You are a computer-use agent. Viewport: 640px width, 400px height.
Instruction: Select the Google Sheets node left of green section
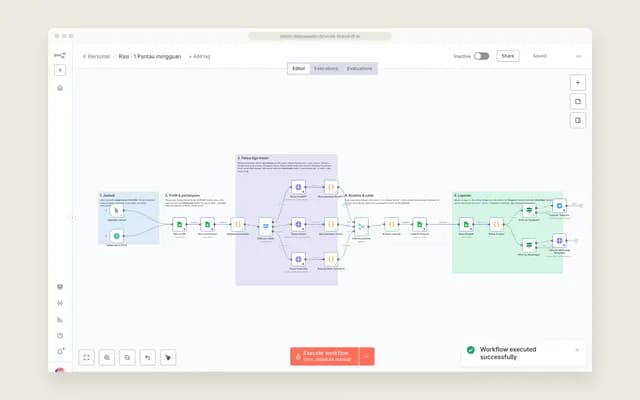pyautogui.click(x=420, y=224)
